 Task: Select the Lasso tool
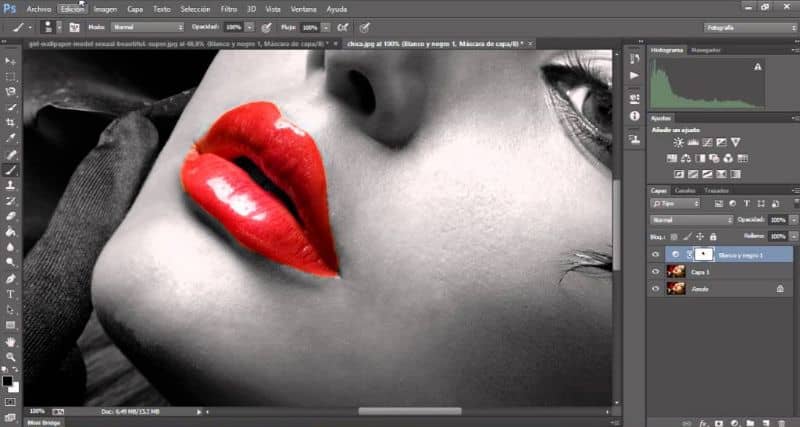[x=11, y=91]
